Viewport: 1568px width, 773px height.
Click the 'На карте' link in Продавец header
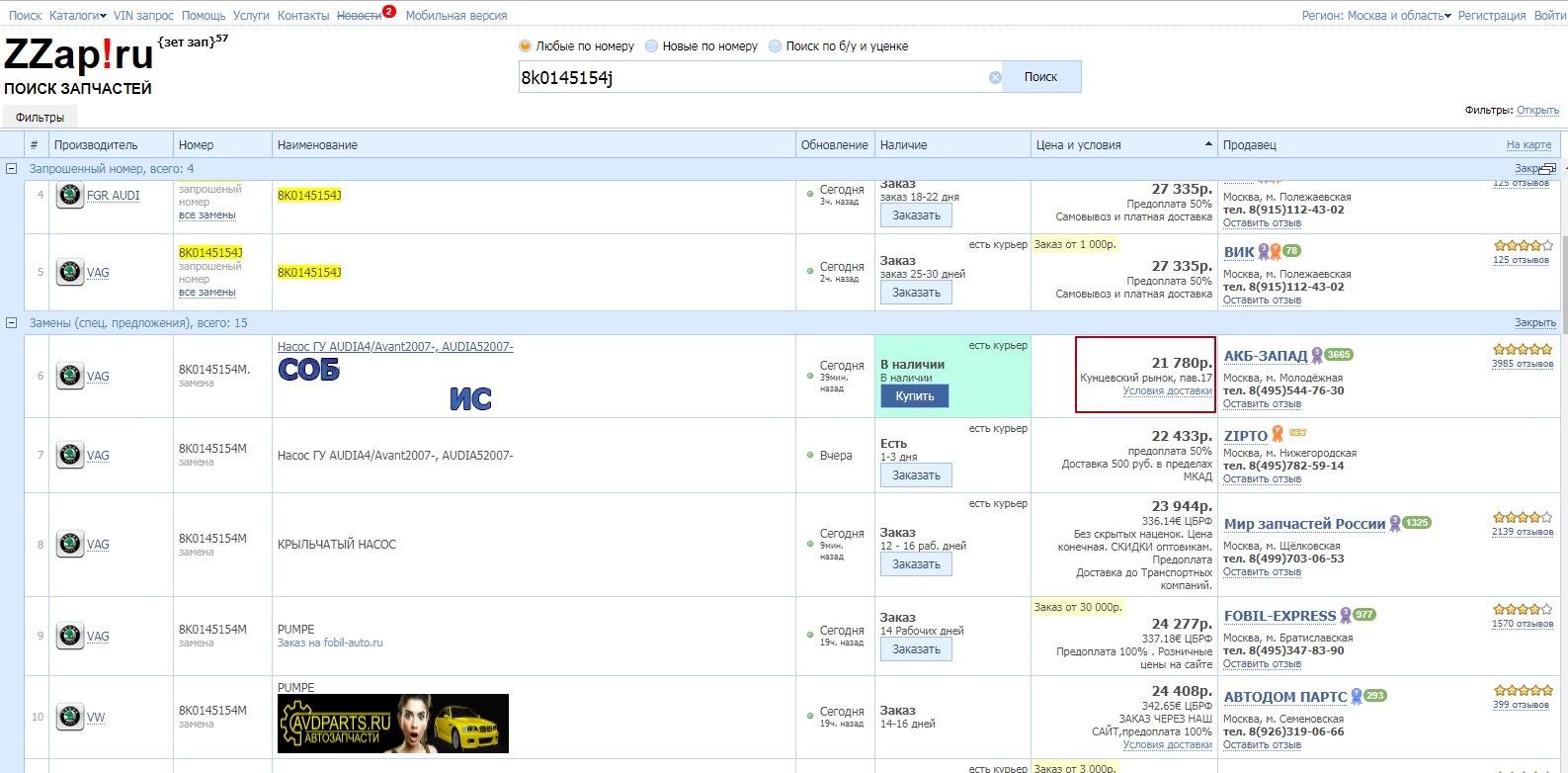pyautogui.click(x=1528, y=145)
